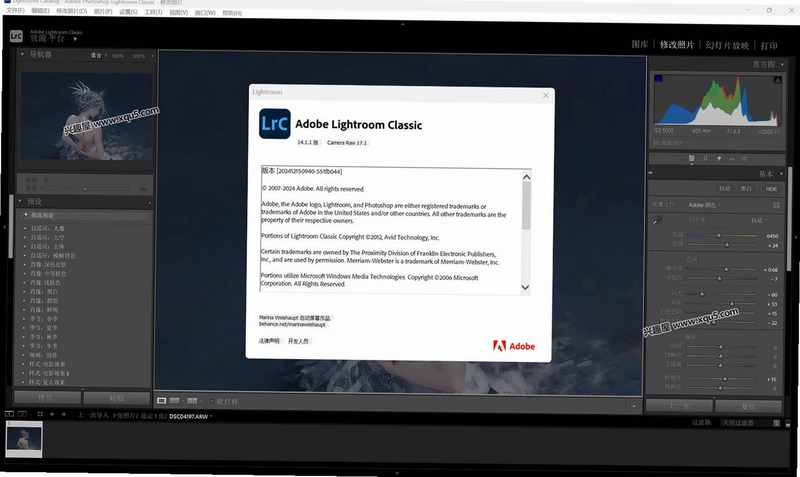Click the preset amount slider in left panel

85,189
